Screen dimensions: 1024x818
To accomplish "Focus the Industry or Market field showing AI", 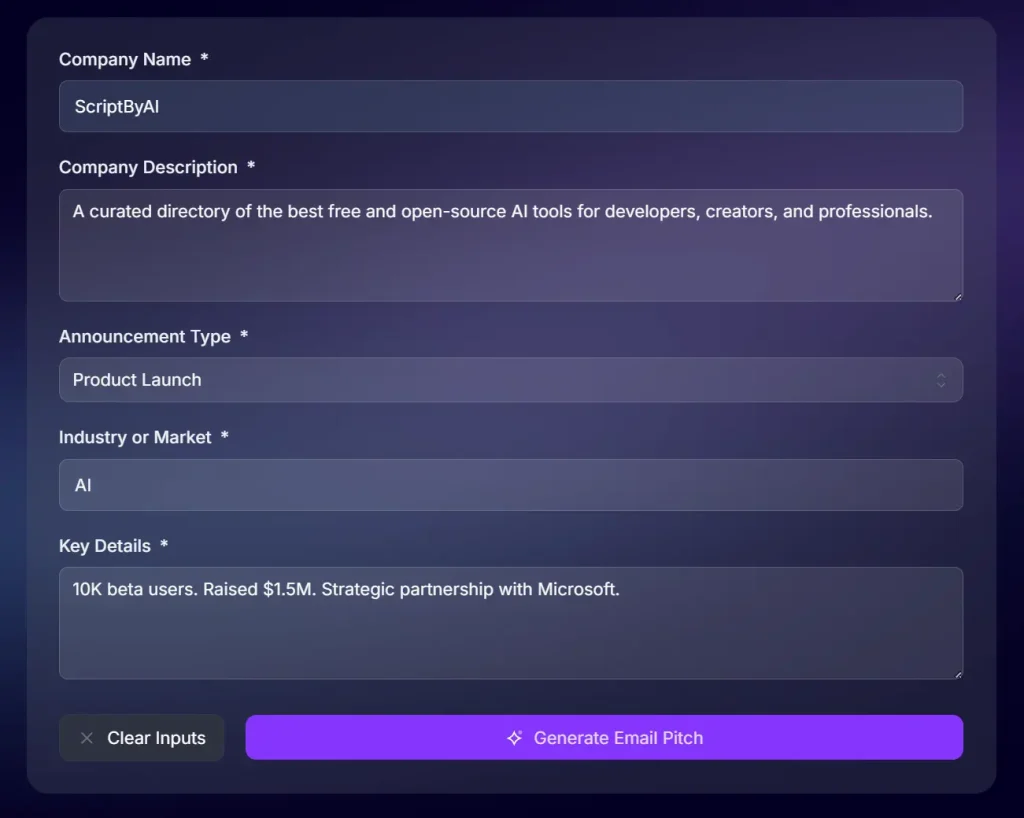I will [x=512, y=485].
